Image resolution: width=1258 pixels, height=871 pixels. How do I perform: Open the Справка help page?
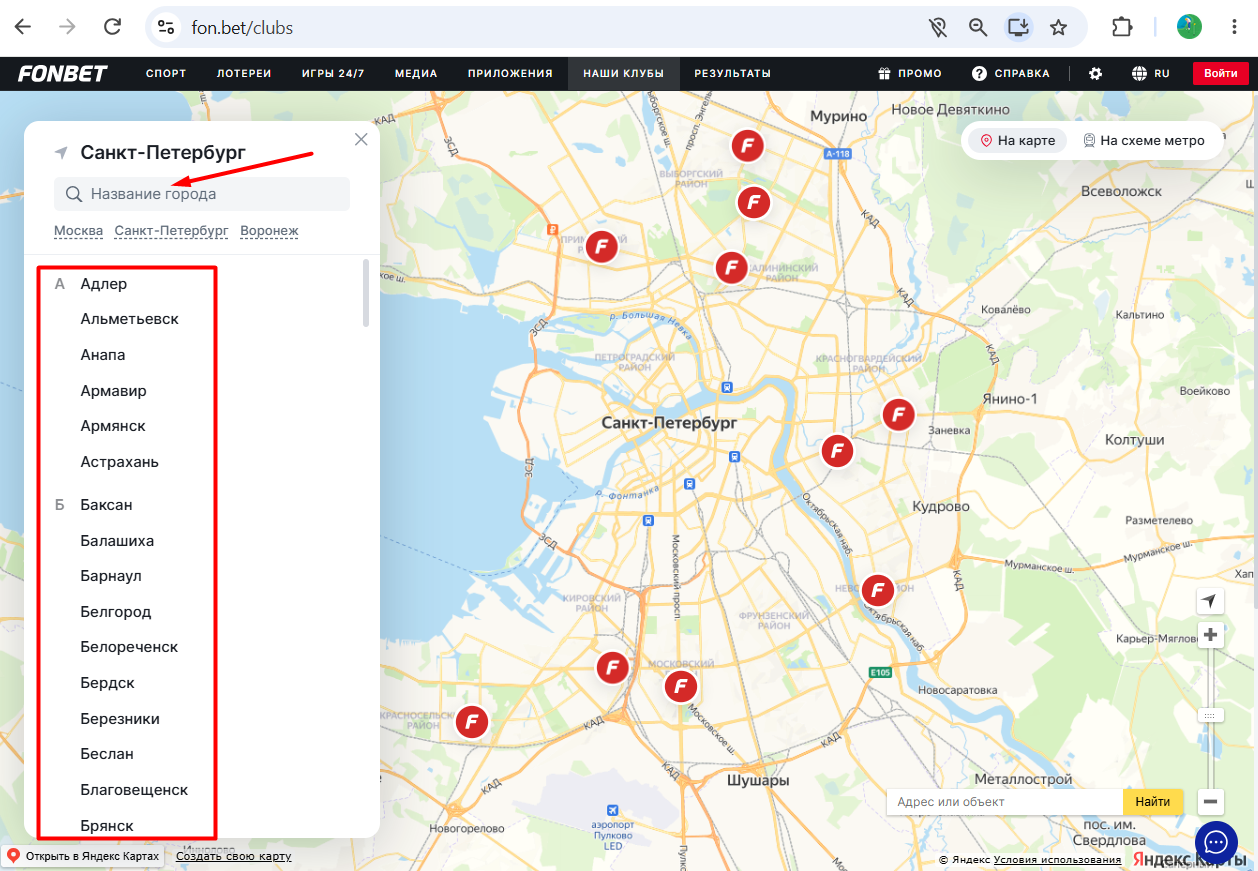pos(1011,73)
